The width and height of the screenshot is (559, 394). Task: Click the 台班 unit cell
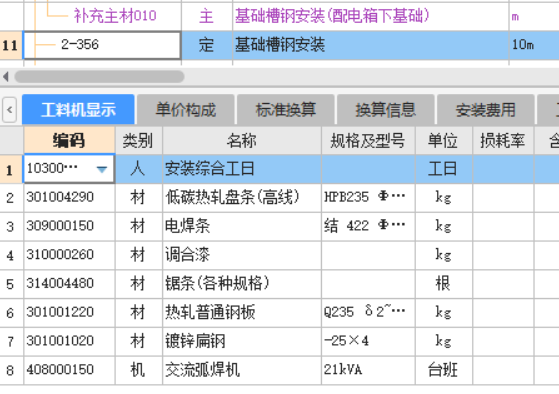coord(444,370)
